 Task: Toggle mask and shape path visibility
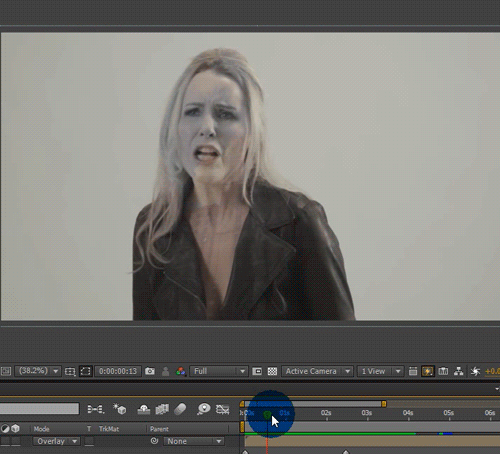point(86,371)
